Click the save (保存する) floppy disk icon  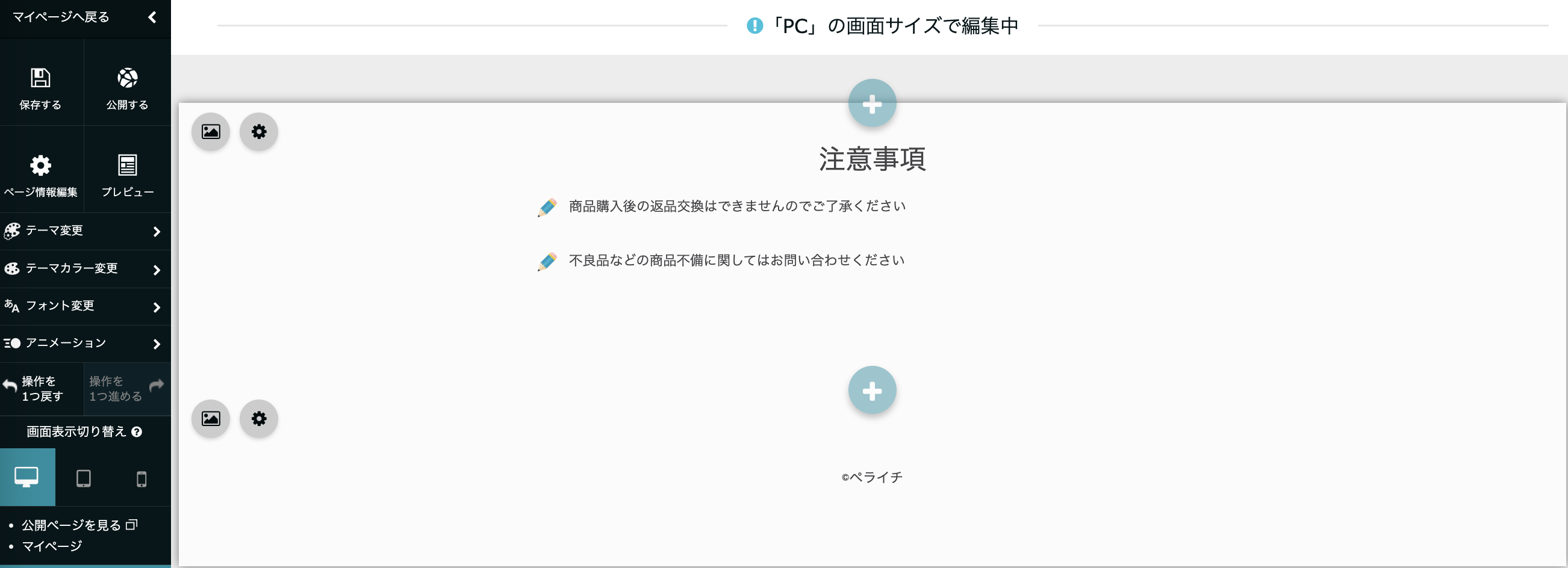(x=40, y=78)
